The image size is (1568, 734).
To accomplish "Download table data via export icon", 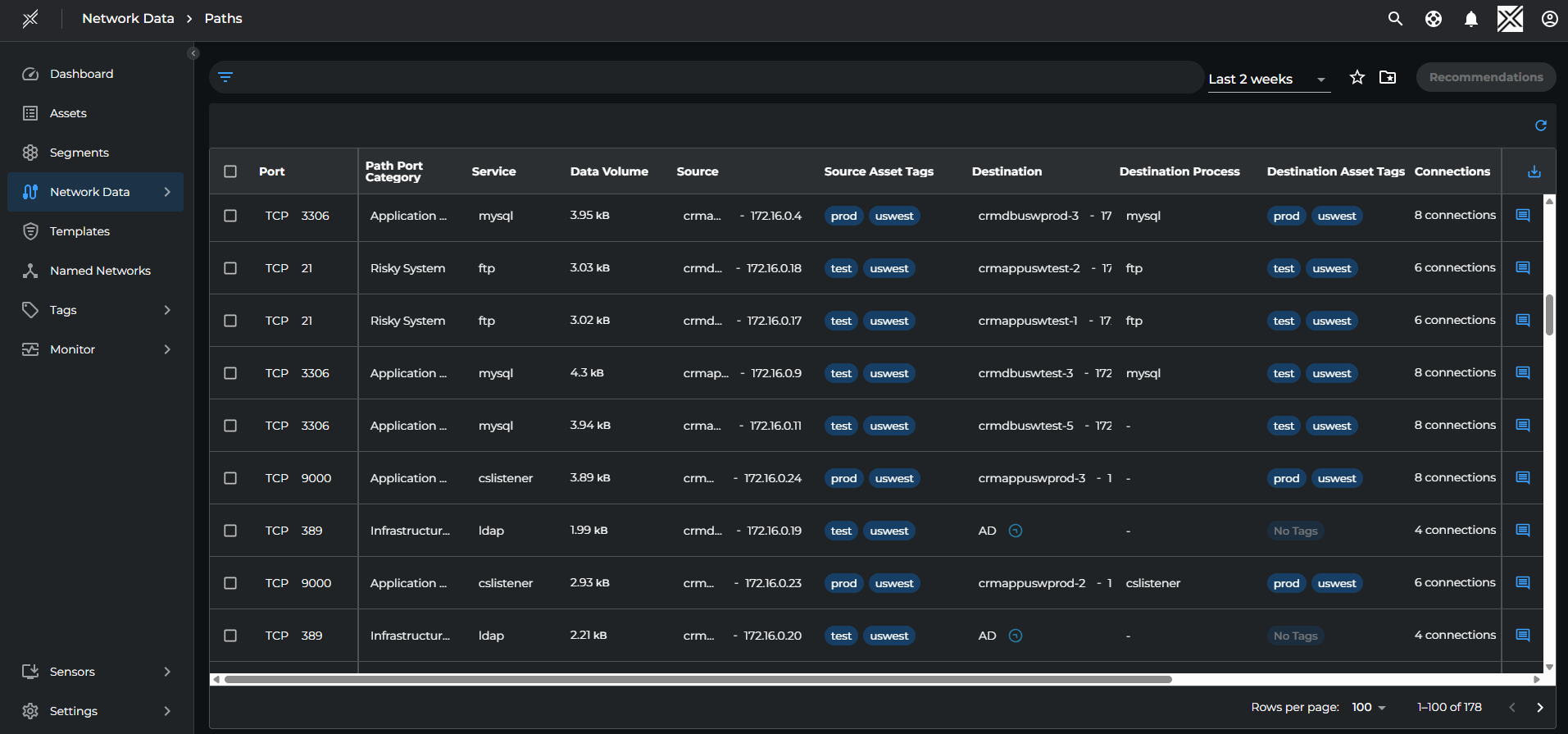I will (x=1534, y=171).
